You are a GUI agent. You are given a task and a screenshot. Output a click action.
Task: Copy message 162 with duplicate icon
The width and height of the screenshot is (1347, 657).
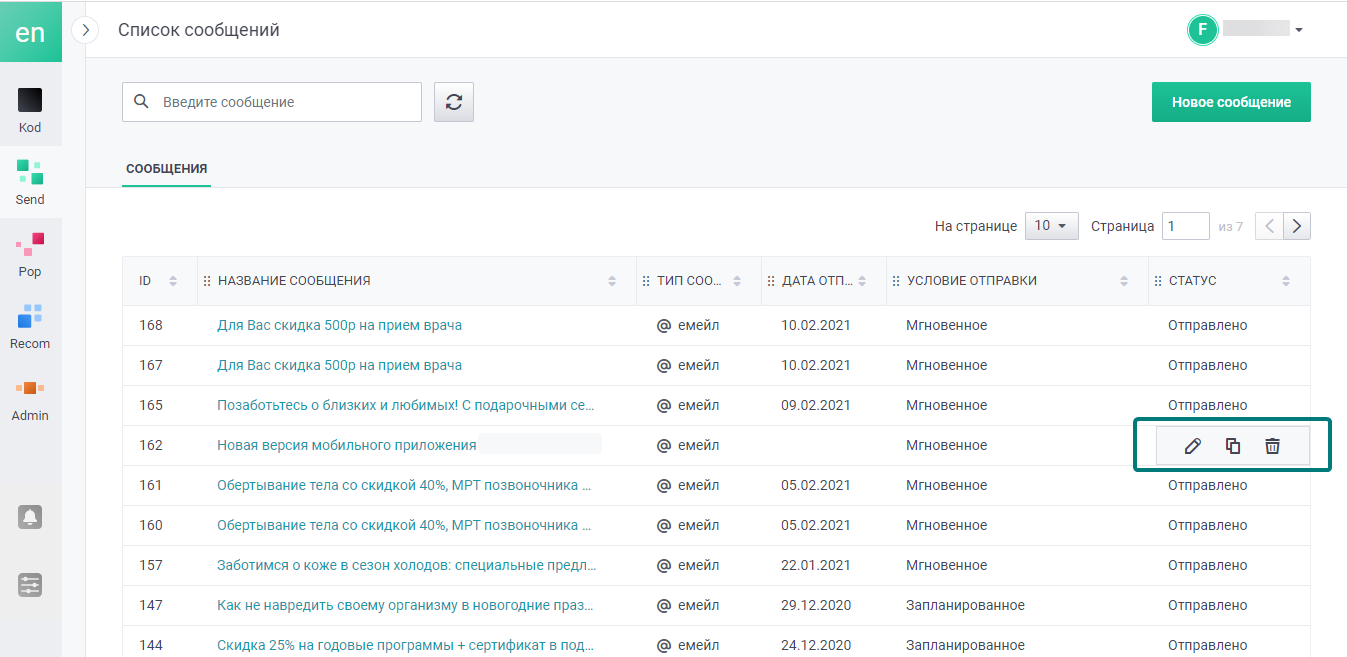click(x=1233, y=446)
